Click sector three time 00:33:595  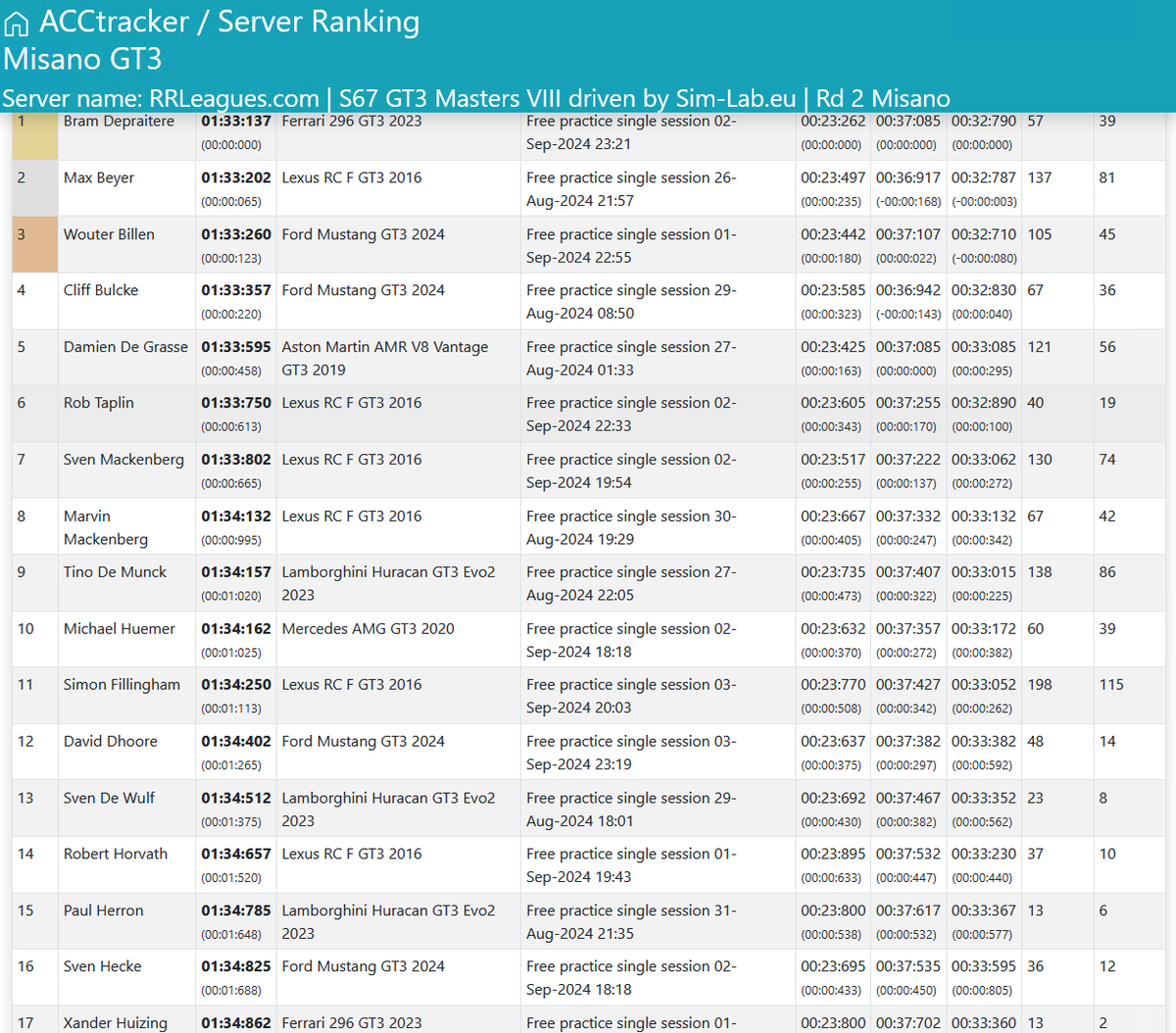click(x=984, y=966)
